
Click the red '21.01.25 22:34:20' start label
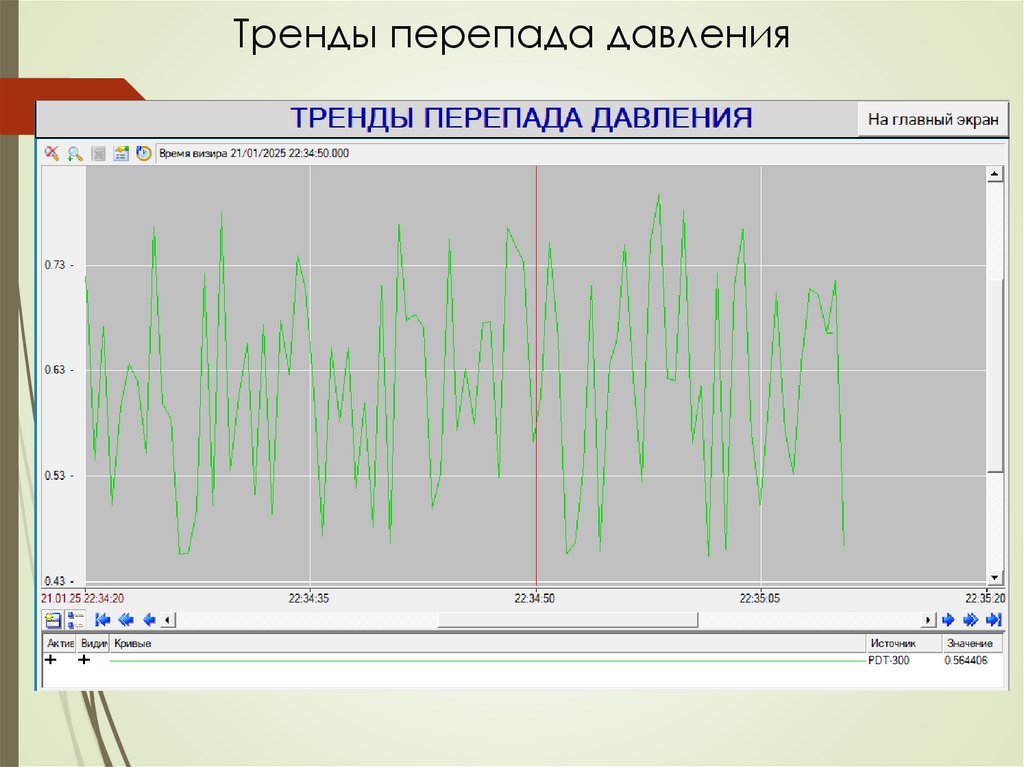82,598
